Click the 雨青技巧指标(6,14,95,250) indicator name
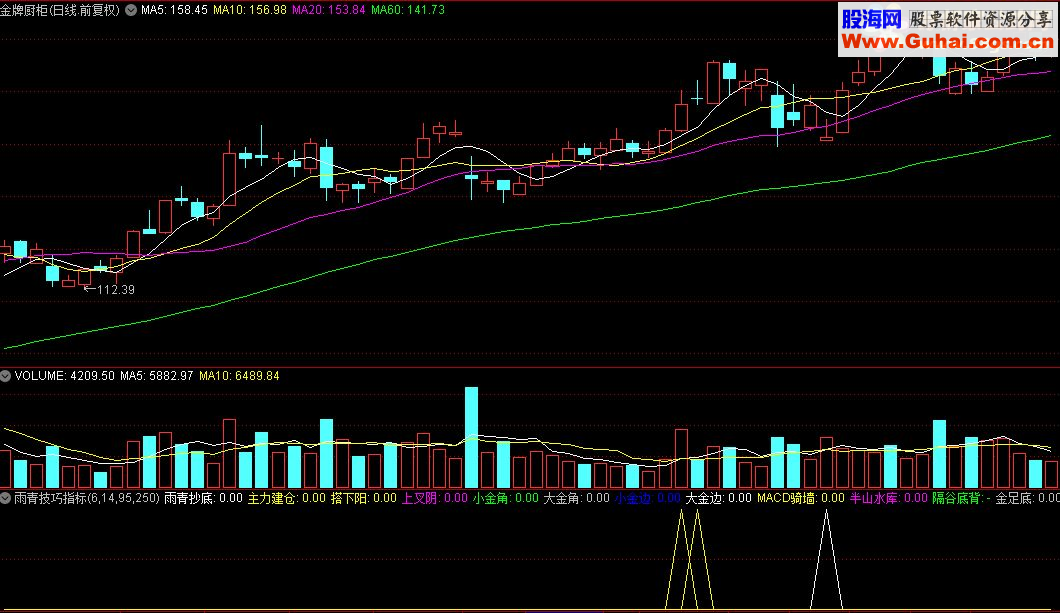This screenshot has width=1060, height=613. [87, 498]
